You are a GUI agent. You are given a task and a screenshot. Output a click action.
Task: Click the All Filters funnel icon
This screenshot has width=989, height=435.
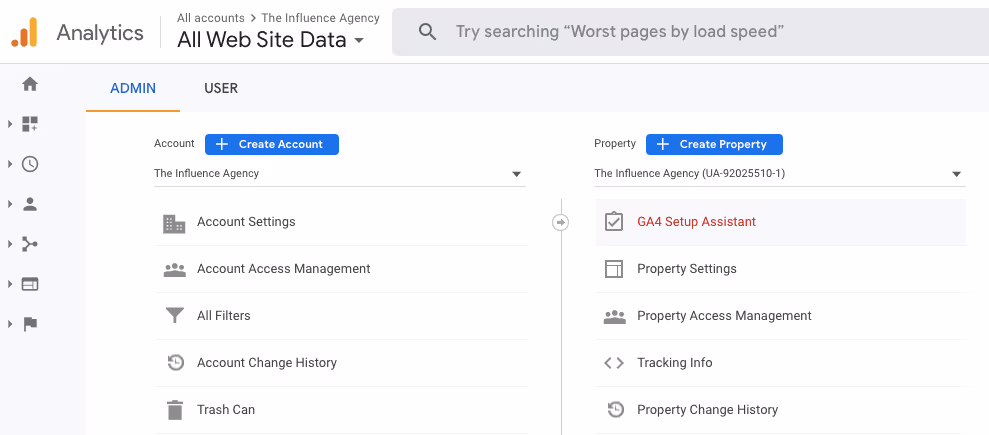[x=175, y=316]
